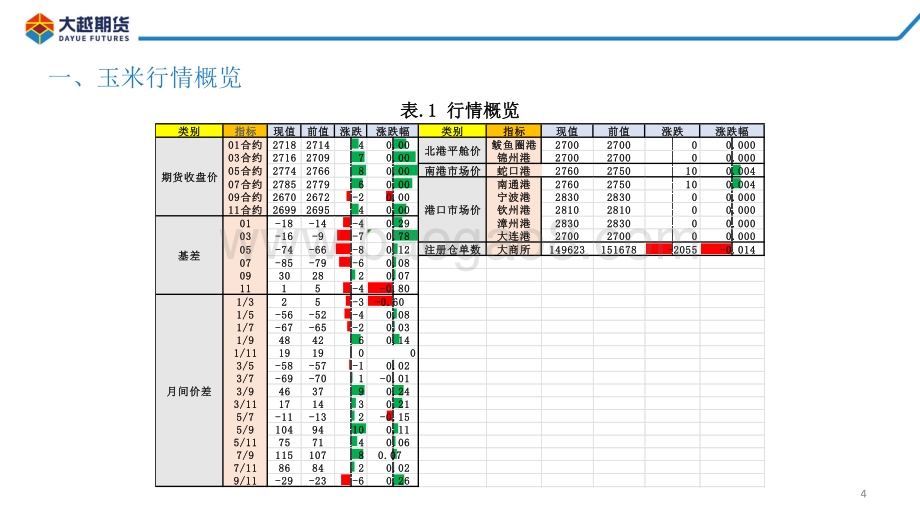920x518 pixels.
Task: Select the current value 2670
Action: click(285, 197)
